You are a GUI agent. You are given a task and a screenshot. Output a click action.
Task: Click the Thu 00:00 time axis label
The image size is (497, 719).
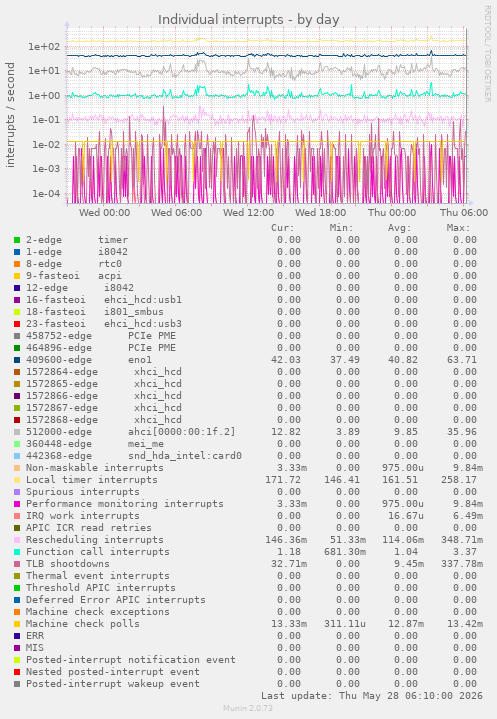pyautogui.click(x=392, y=213)
